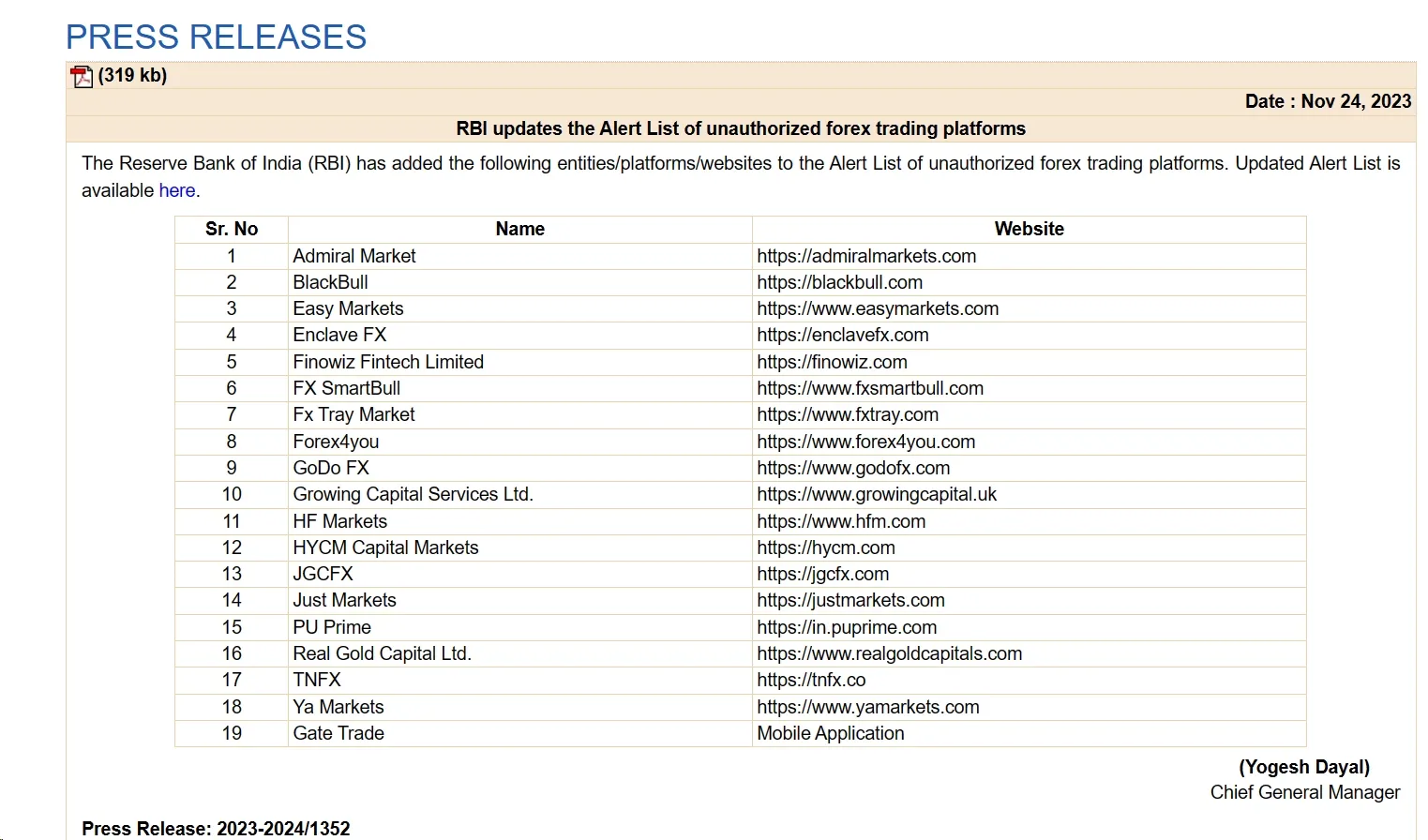Select the 'https://blackbull.com' website cell

[1030, 282]
